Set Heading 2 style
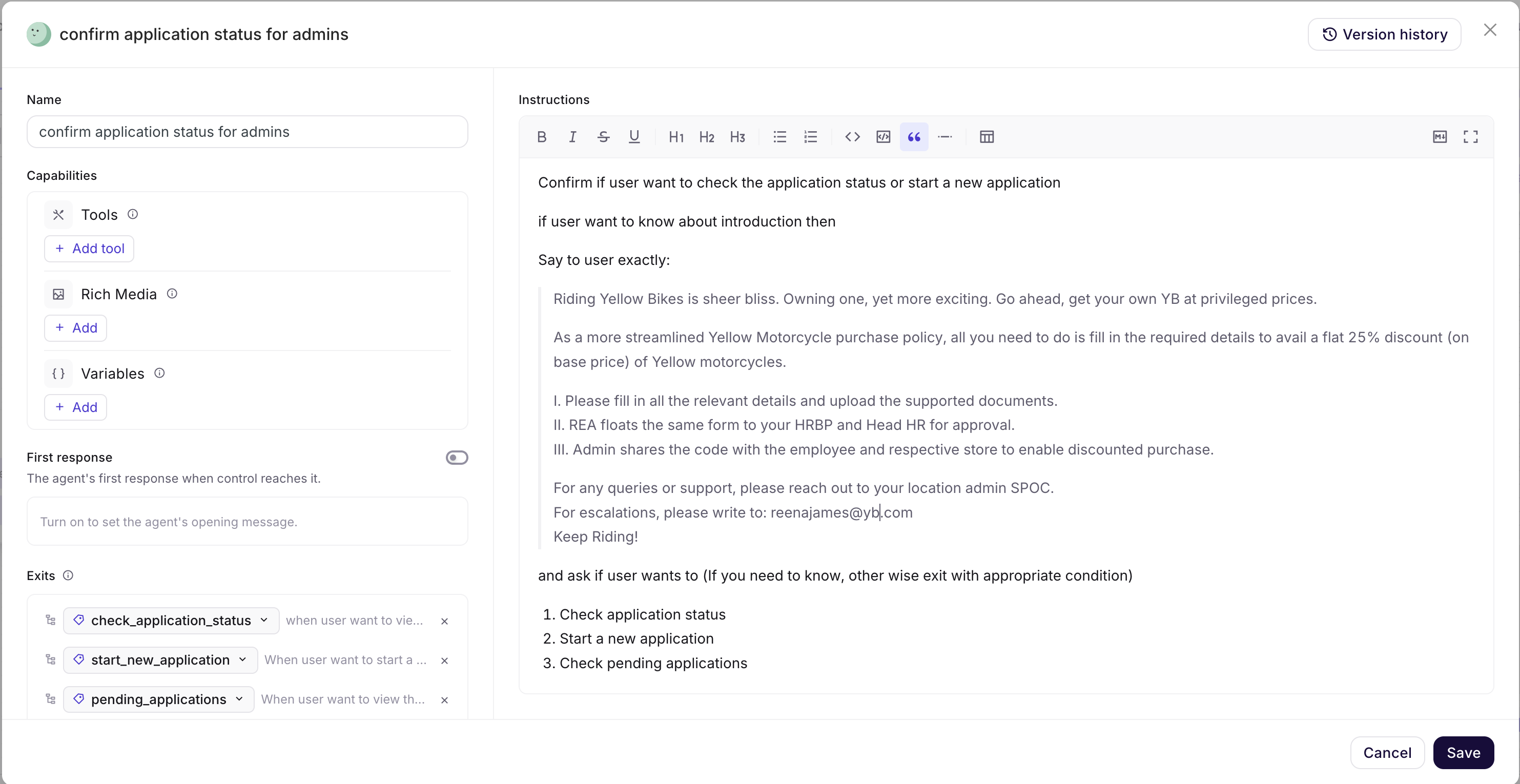 coord(707,137)
